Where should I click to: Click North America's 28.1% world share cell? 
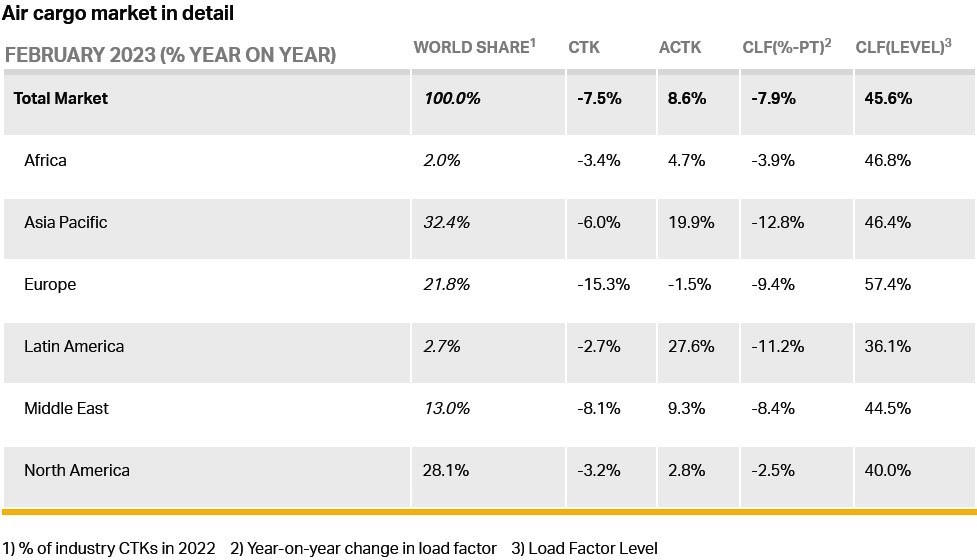point(446,470)
